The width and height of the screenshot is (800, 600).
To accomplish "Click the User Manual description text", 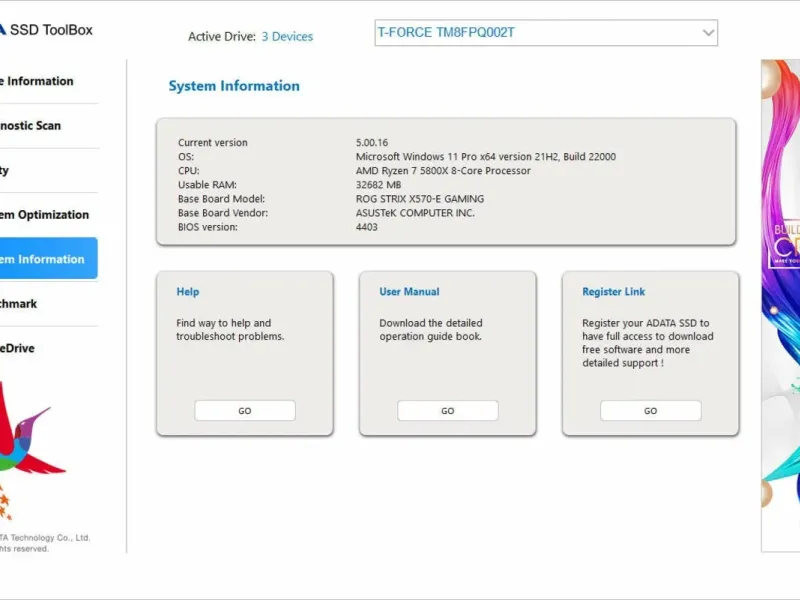I will pos(431,330).
